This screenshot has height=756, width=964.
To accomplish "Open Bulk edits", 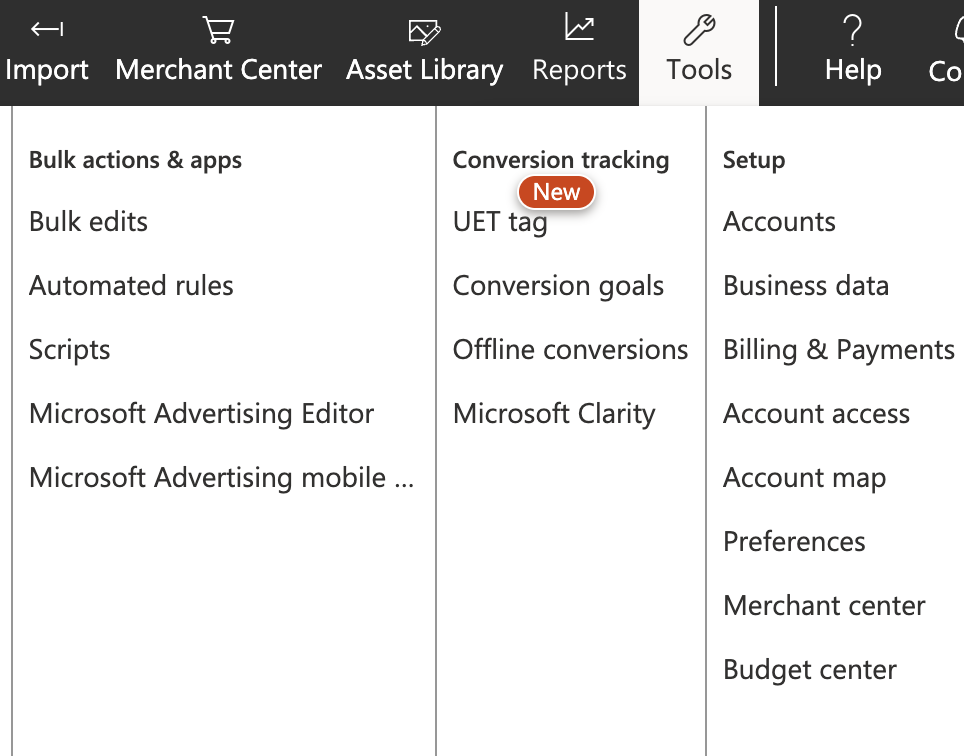I will pos(89,222).
